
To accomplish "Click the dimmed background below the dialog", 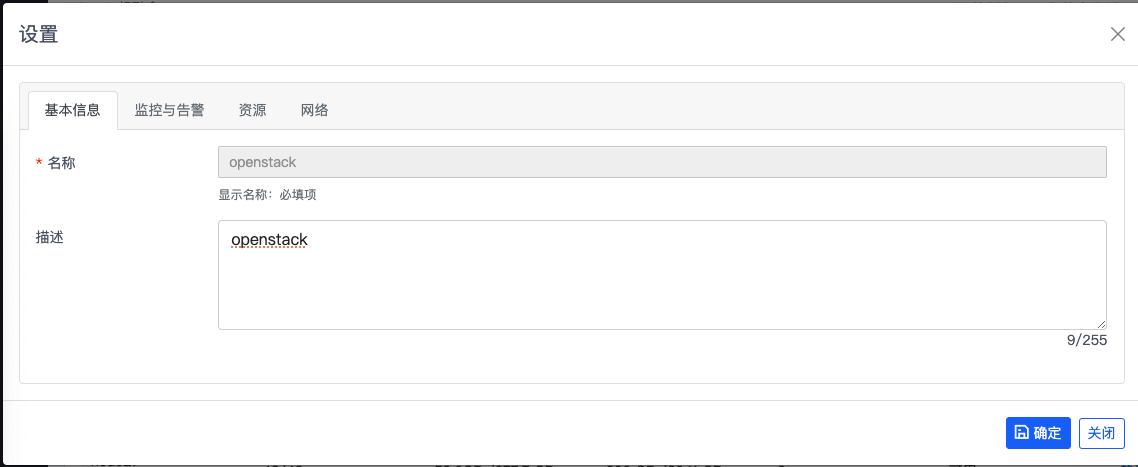I will pyautogui.click(x=569, y=463).
